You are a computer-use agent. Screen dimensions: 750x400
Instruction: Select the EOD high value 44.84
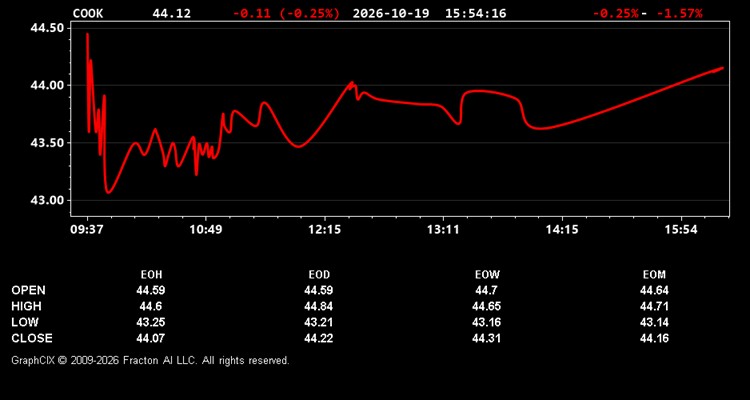pyautogui.click(x=319, y=306)
